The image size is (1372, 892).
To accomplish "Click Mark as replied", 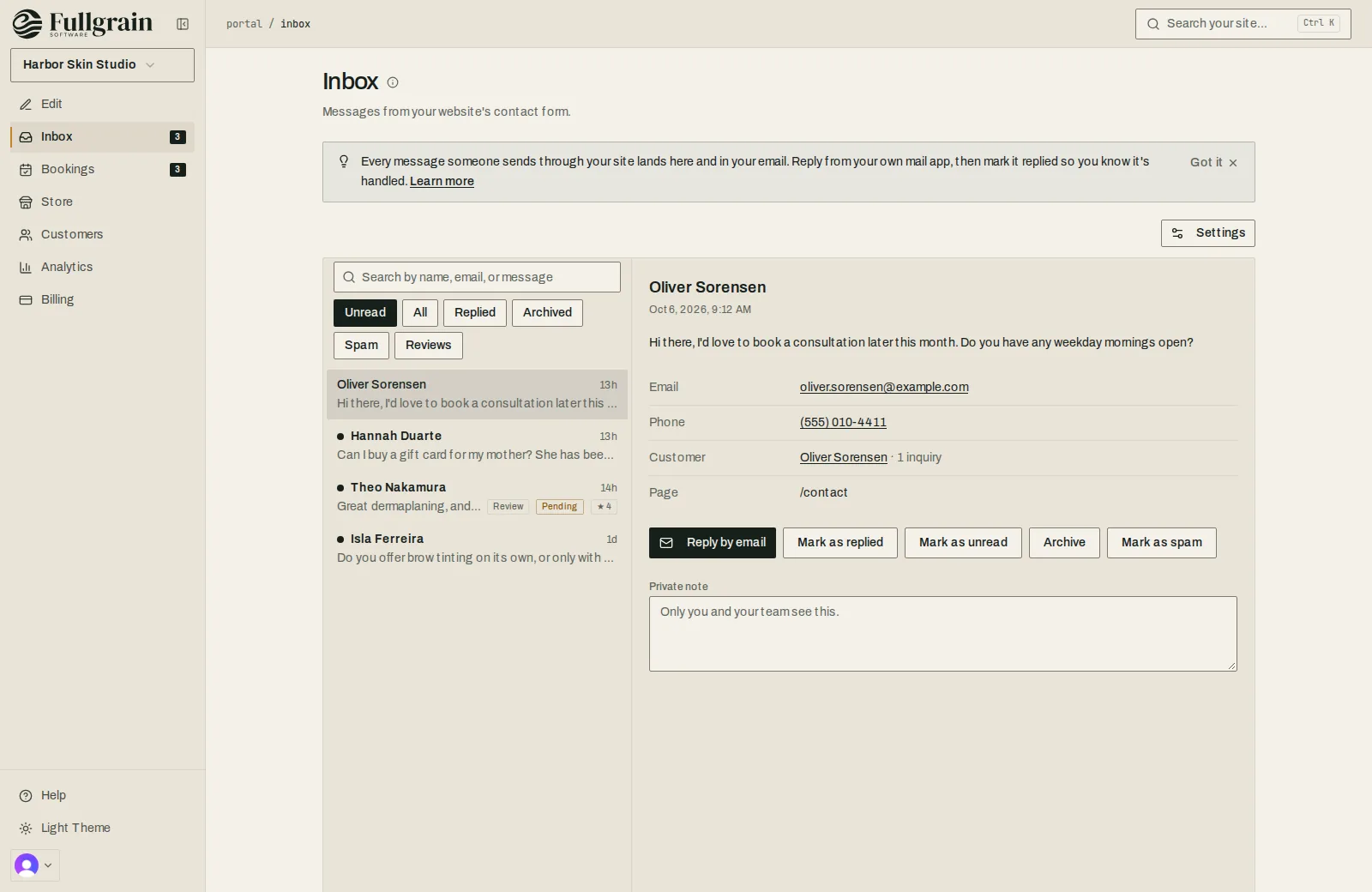I will coord(839,543).
